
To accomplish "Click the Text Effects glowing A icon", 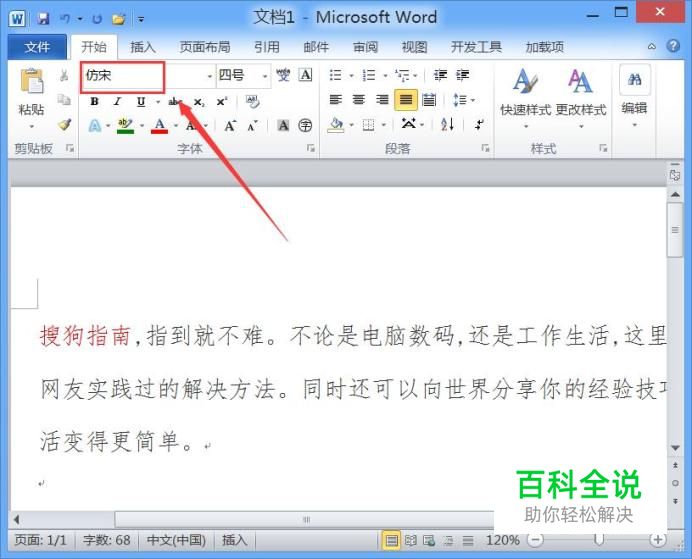I will [94, 126].
